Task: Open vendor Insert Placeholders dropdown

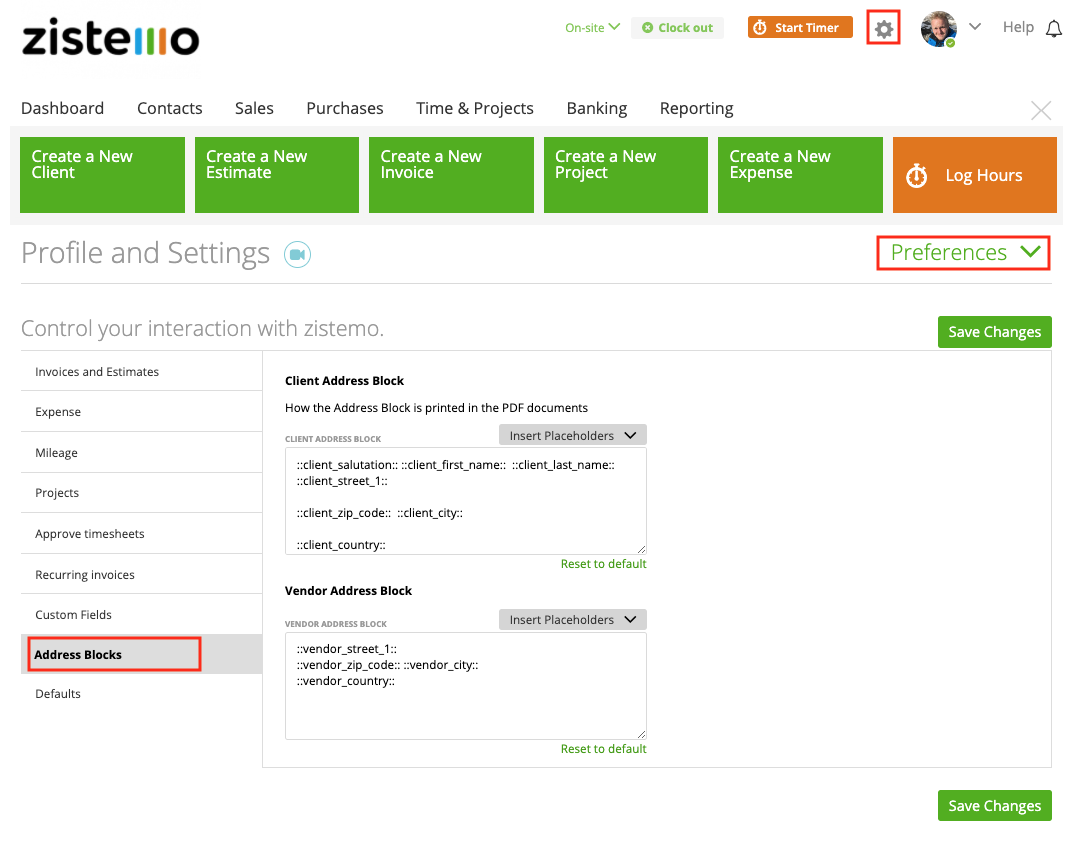Action: [572, 620]
